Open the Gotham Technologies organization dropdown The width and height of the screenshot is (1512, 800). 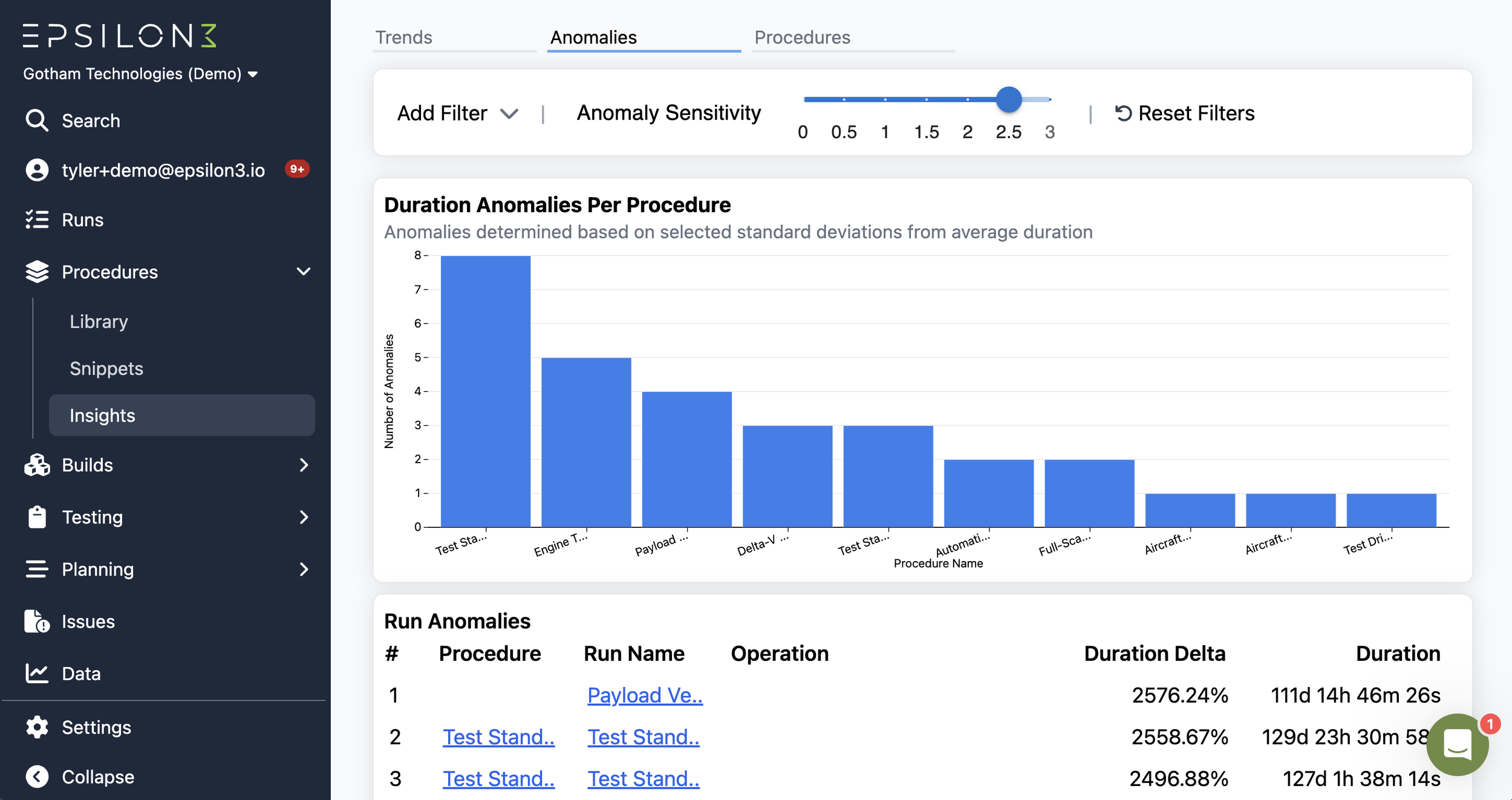[x=140, y=74]
